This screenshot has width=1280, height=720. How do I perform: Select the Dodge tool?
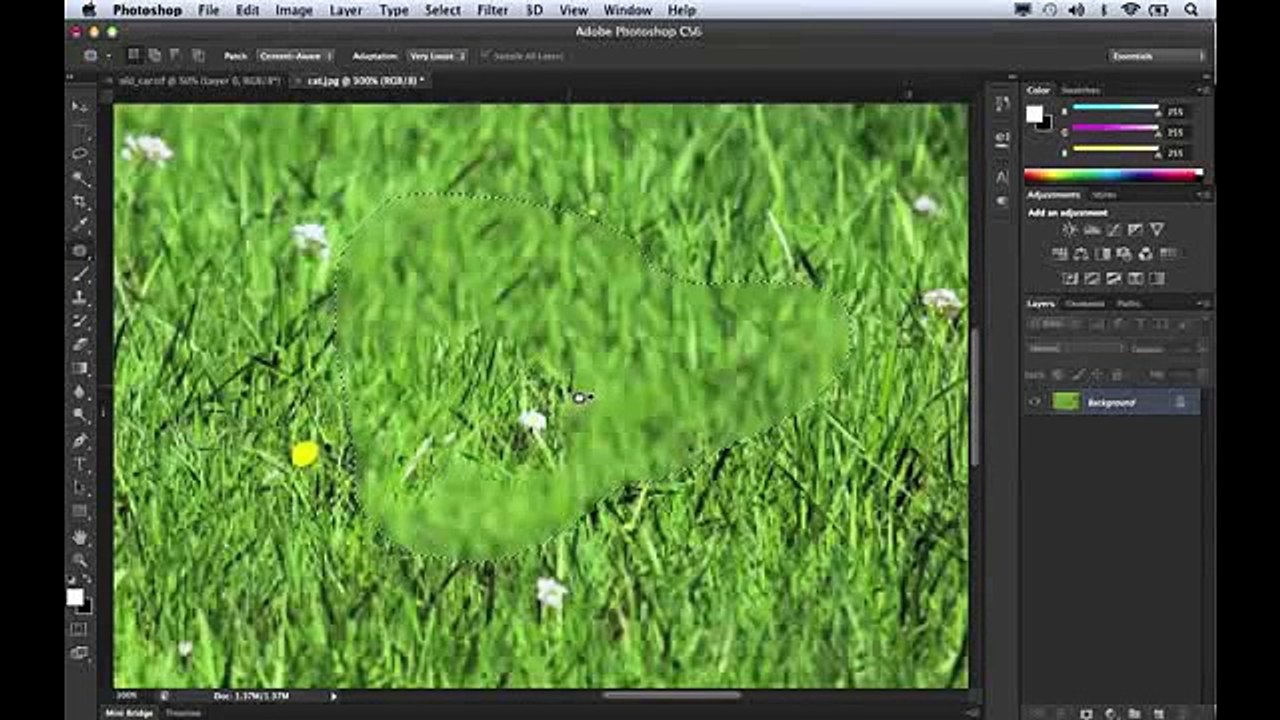80,416
